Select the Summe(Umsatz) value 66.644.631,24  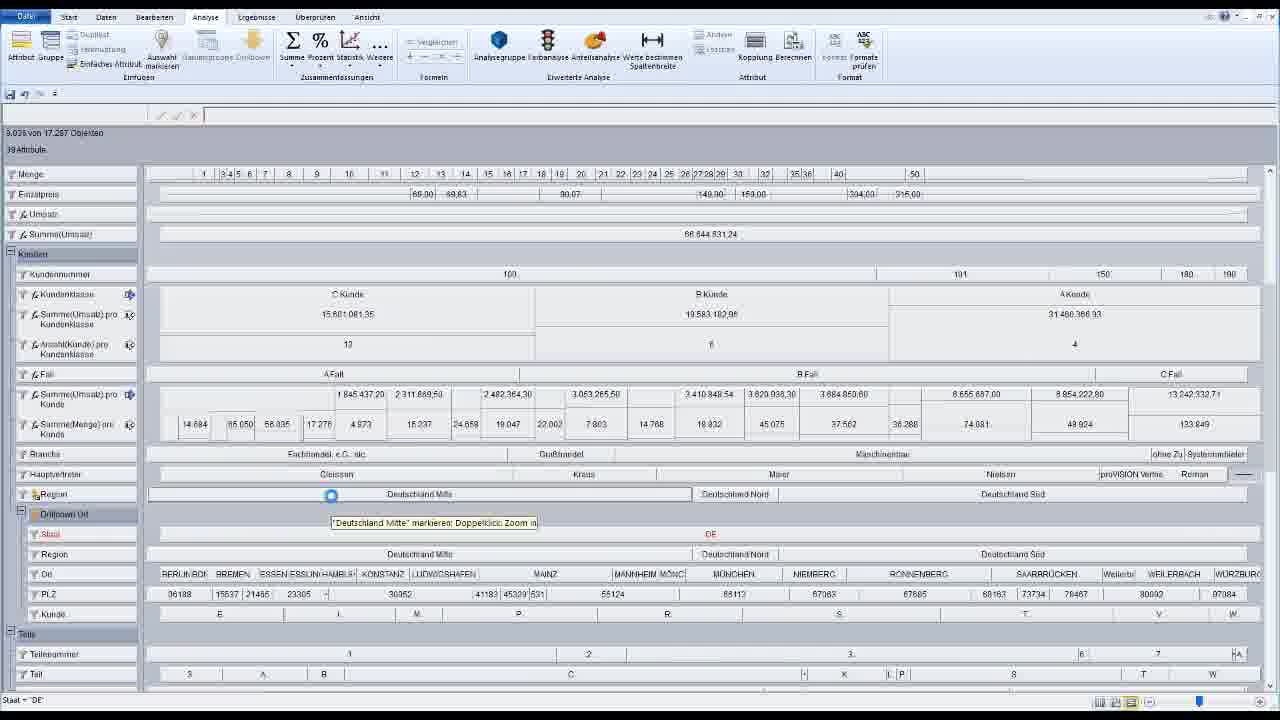pyautogui.click(x=710, y=234)
